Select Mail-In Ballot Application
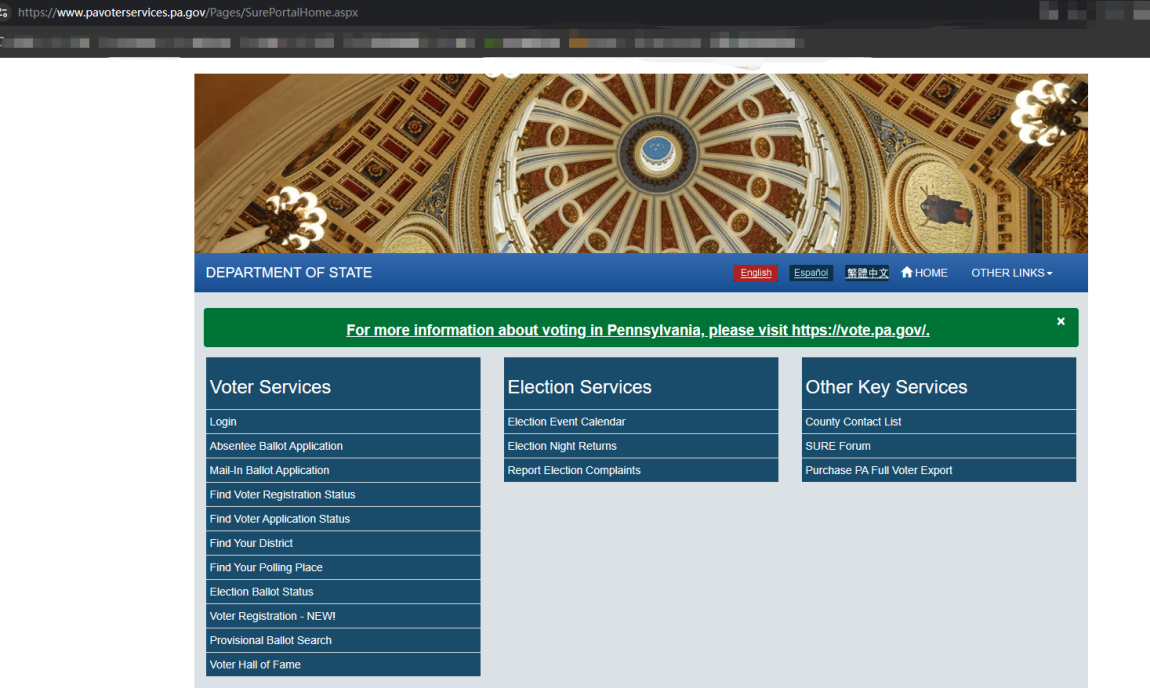The height and width of the screenshot is (688, 1150). point(269,470)
